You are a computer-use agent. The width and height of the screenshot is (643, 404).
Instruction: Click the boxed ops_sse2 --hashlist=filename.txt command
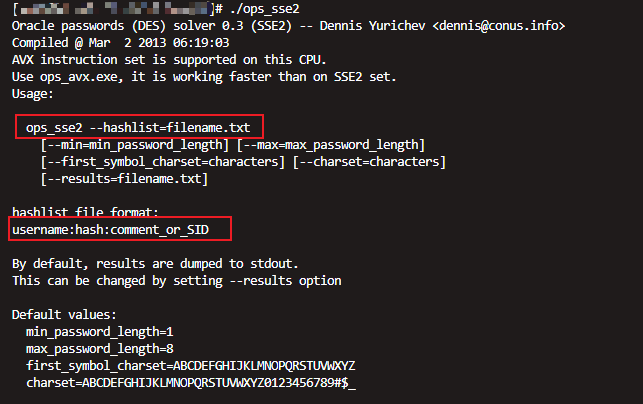tap(139, 126)
